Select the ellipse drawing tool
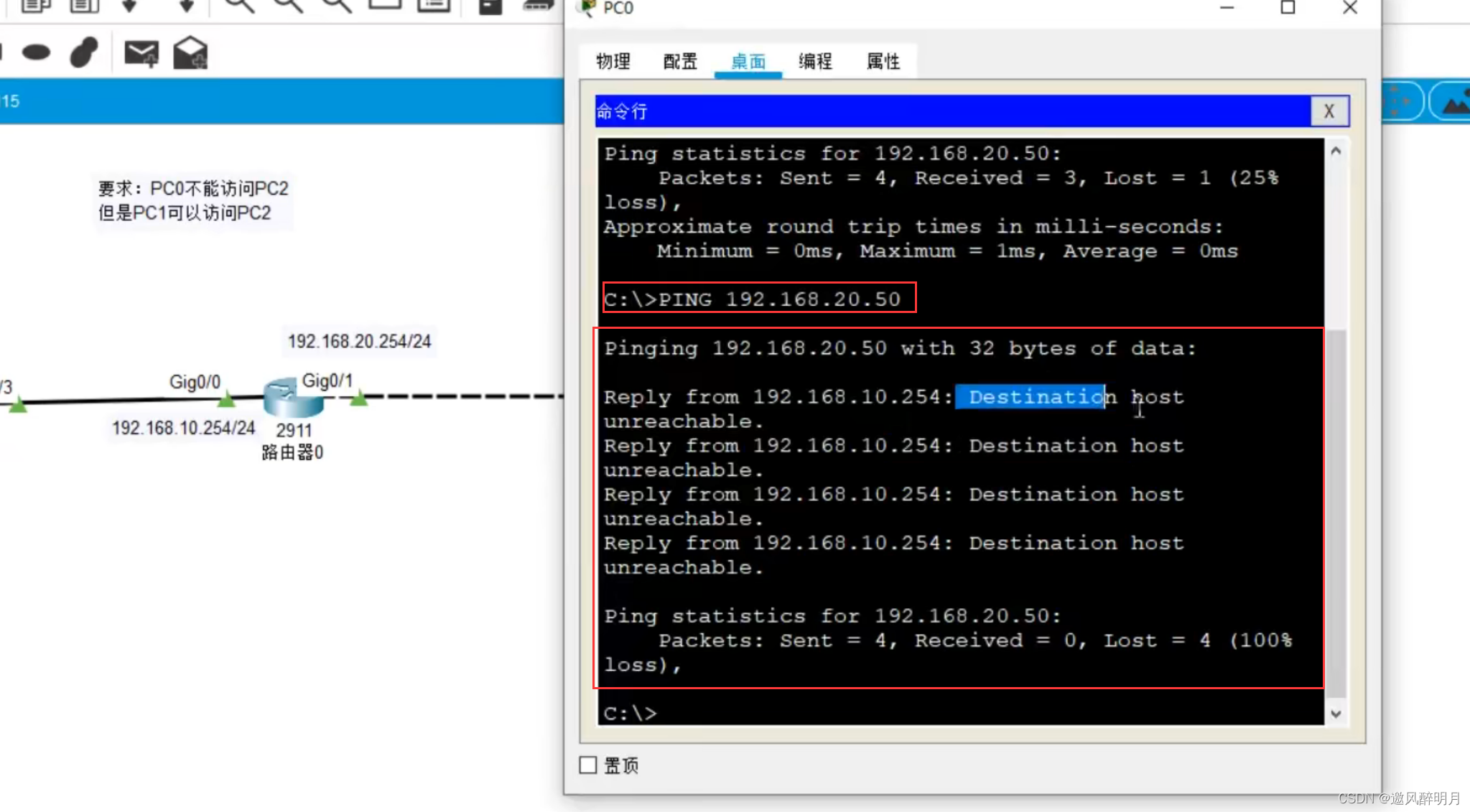 pos(36,52)
